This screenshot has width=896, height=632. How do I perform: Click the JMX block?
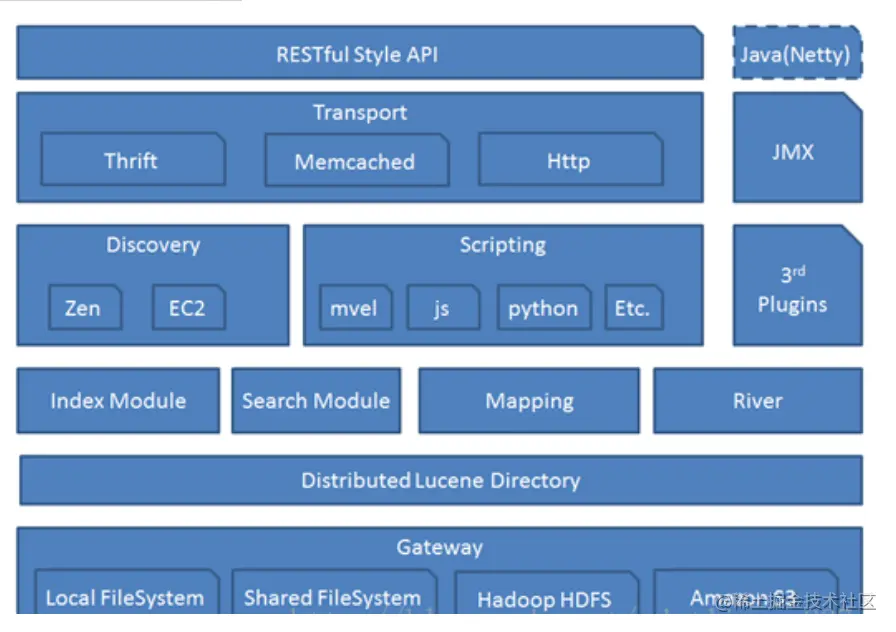click(798, 147)
